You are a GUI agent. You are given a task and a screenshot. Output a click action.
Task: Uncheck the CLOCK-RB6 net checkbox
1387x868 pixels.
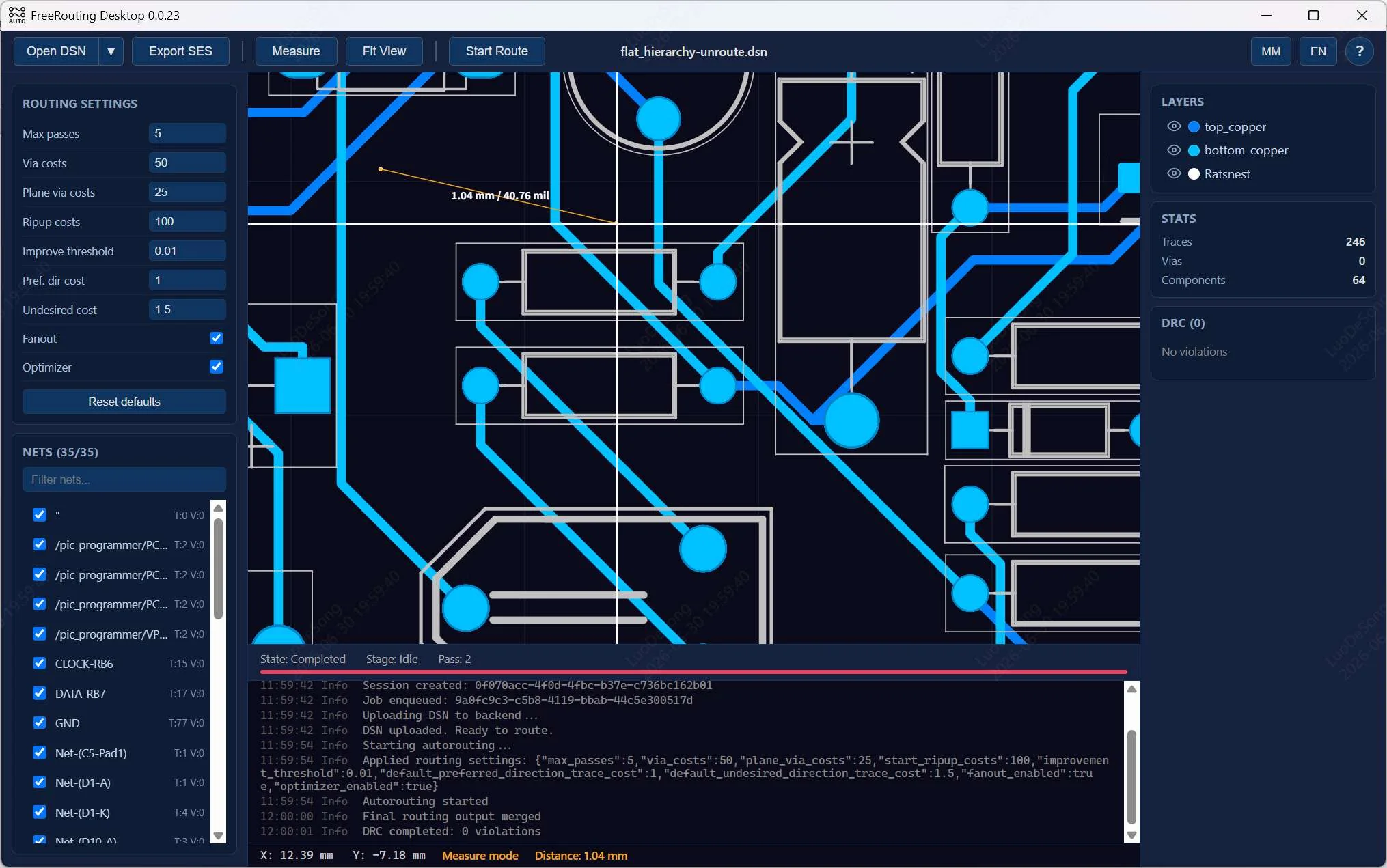[40, 663]
